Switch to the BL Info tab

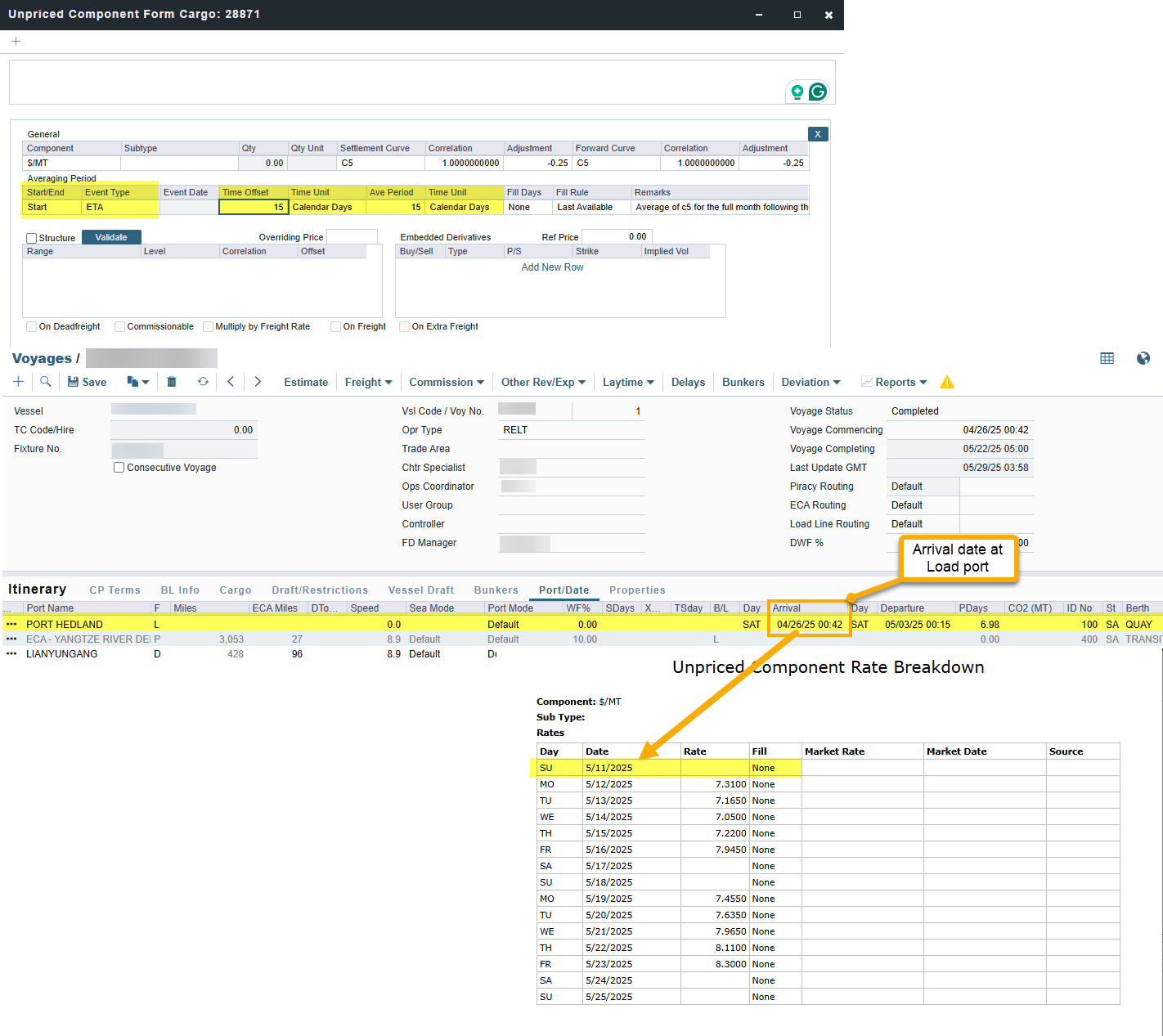pyautogui.click(x=180, y=590)
